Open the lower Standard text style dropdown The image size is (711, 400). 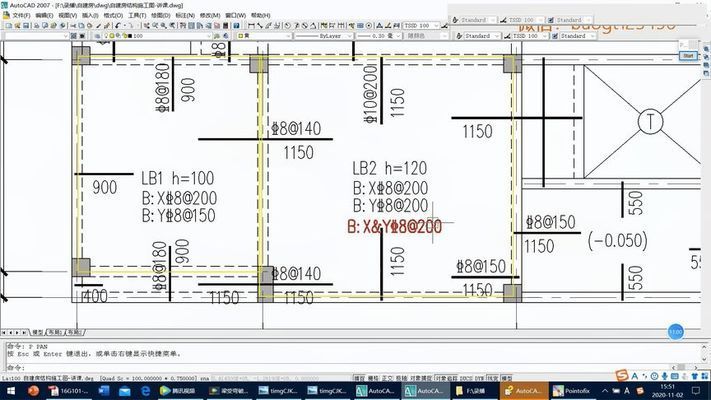click(x=482, y=36)
